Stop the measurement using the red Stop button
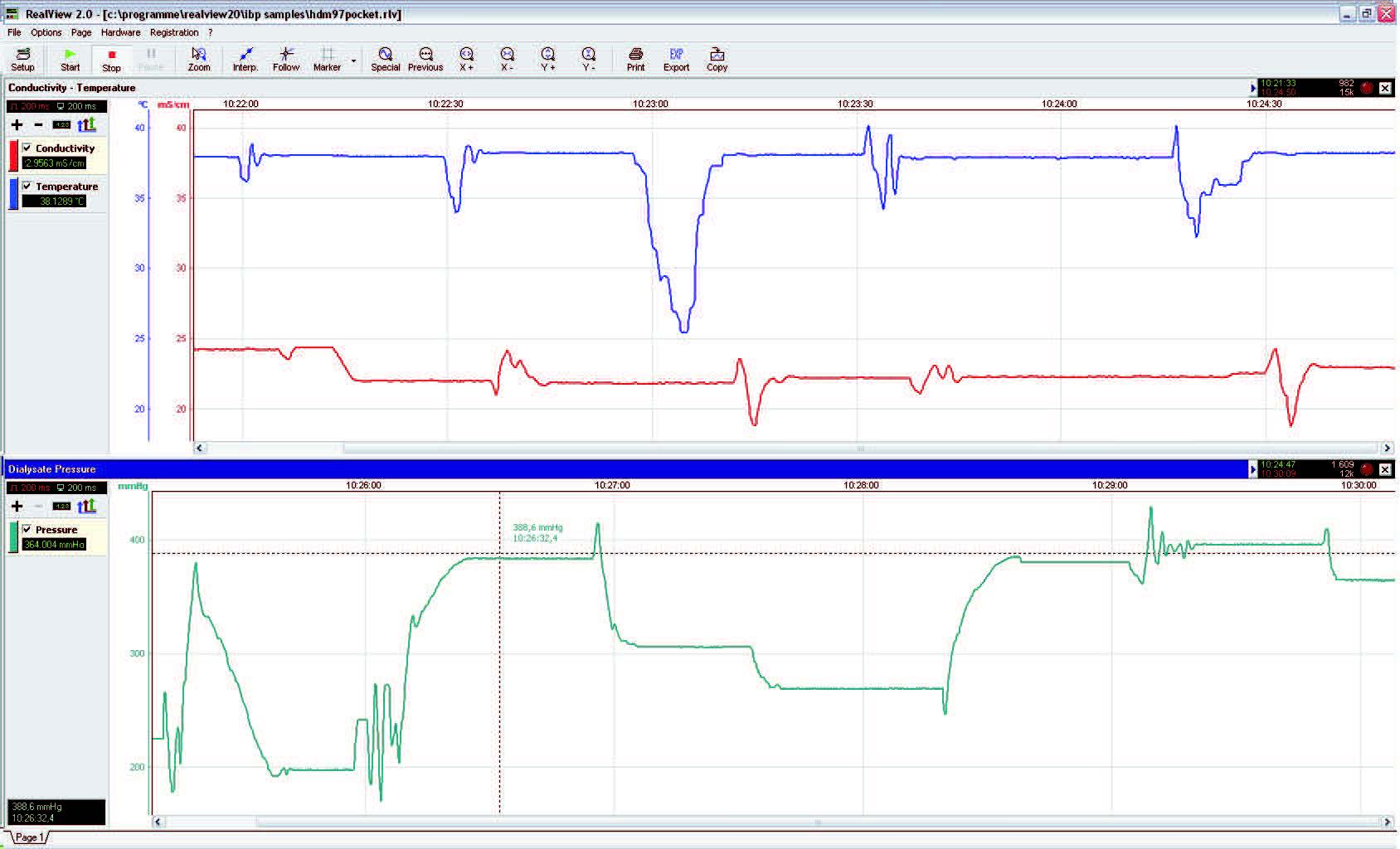 click(x=111, y=60)
